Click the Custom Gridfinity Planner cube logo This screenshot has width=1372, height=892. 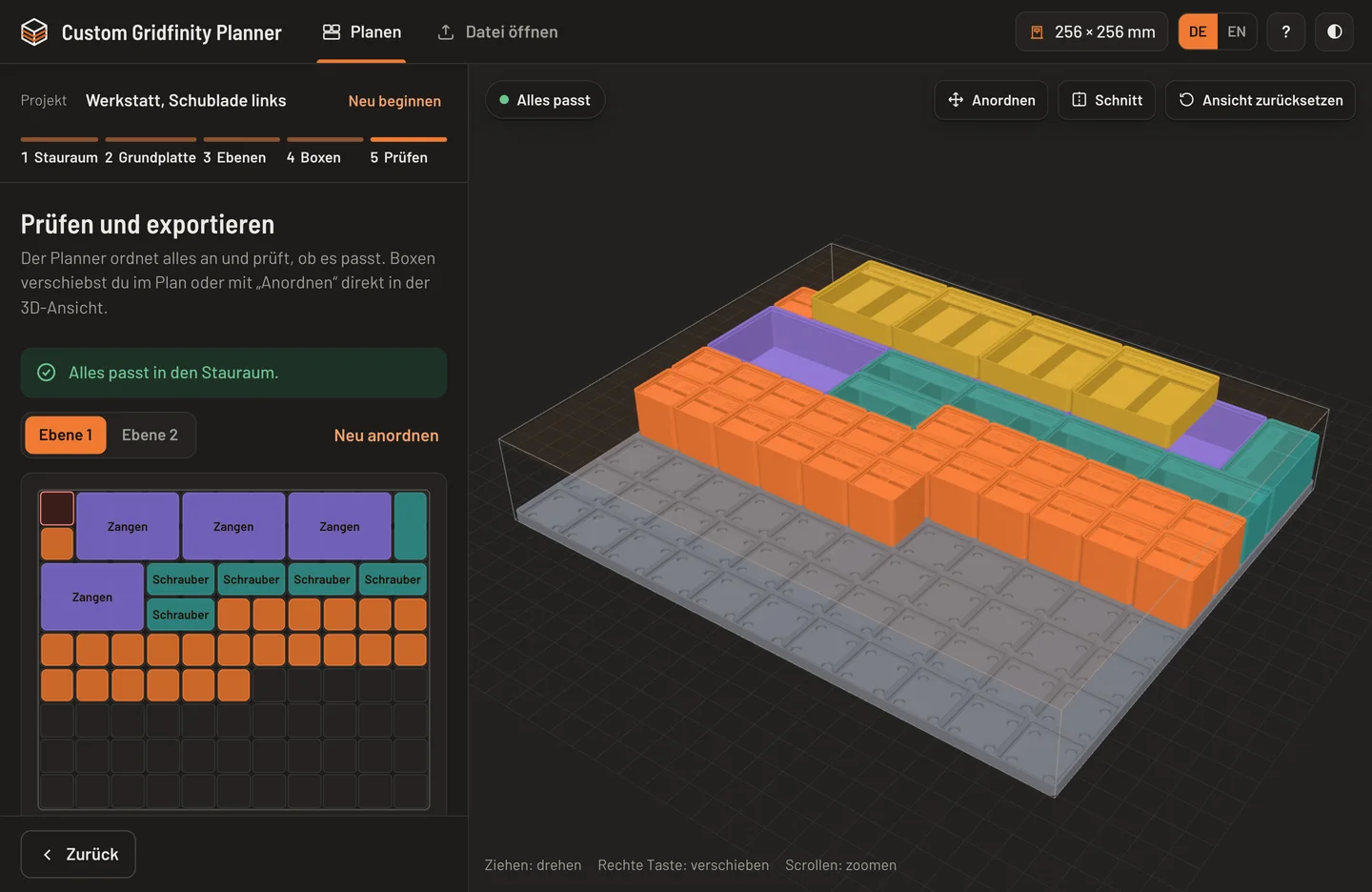coord(34,32)
